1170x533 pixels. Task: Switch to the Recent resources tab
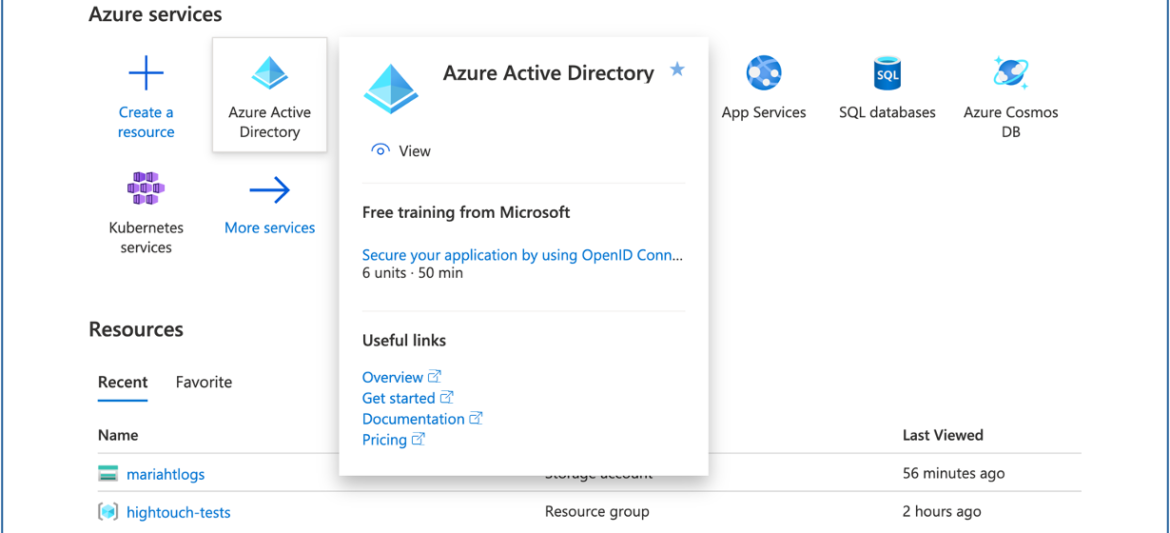(x=122, y=382)
